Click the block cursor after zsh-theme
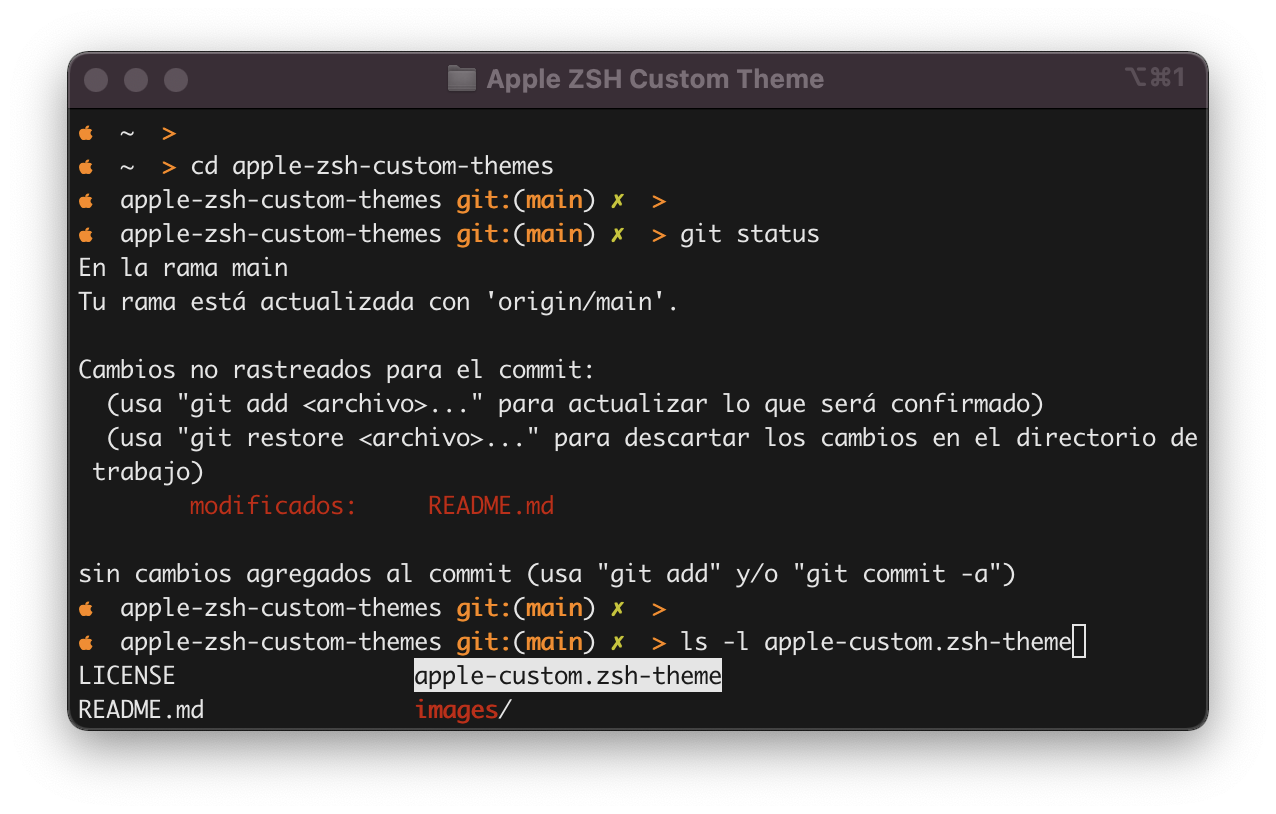This screenshot has width=1276, height=814. (x=1079, y=642)
